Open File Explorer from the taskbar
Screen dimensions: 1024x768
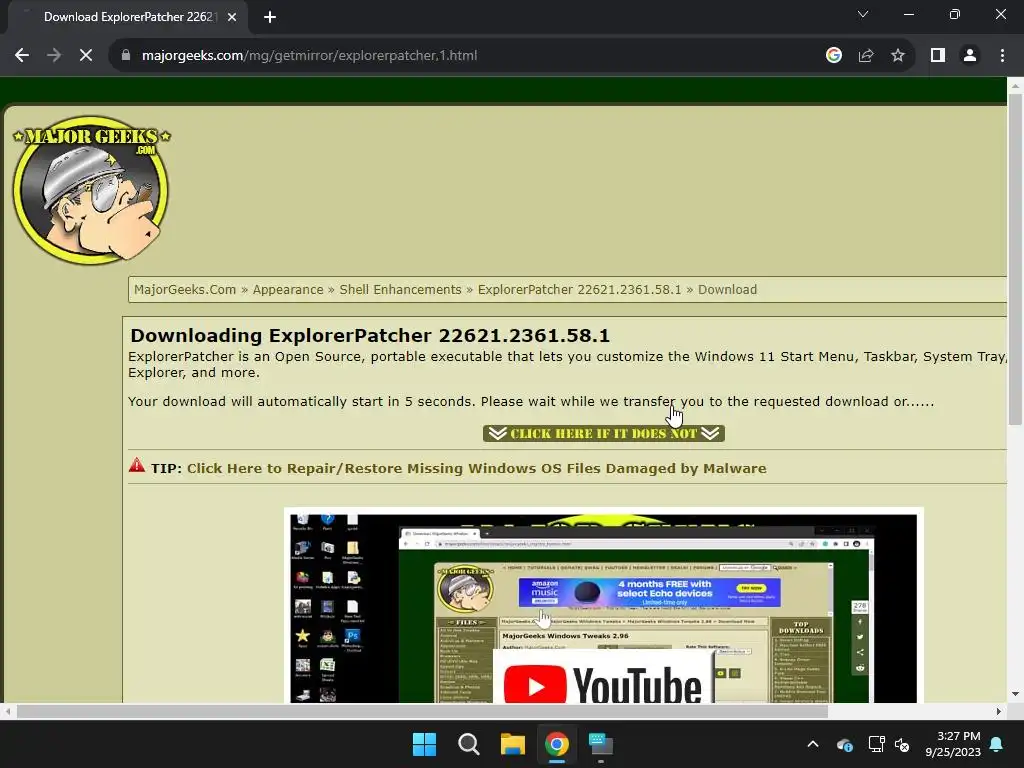coord(513,744)
